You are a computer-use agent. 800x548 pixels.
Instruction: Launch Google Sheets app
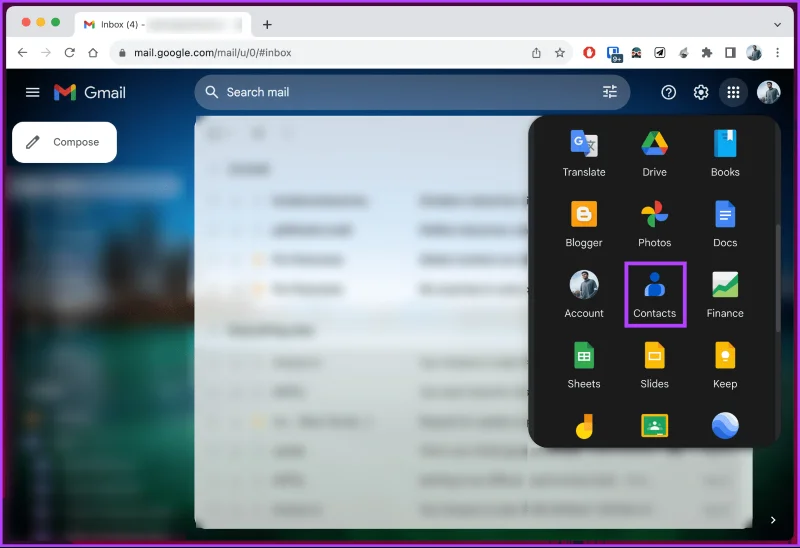[x=584, y=365]
